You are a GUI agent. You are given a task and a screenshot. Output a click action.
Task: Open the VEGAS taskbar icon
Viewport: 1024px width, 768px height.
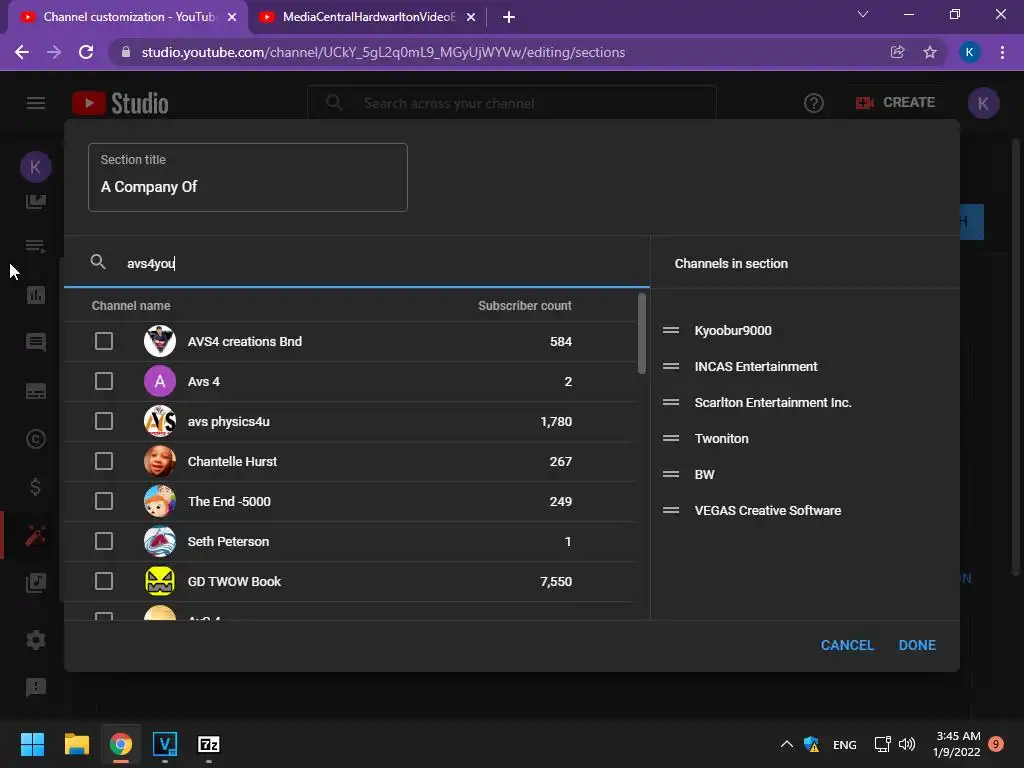click(165, 744)
